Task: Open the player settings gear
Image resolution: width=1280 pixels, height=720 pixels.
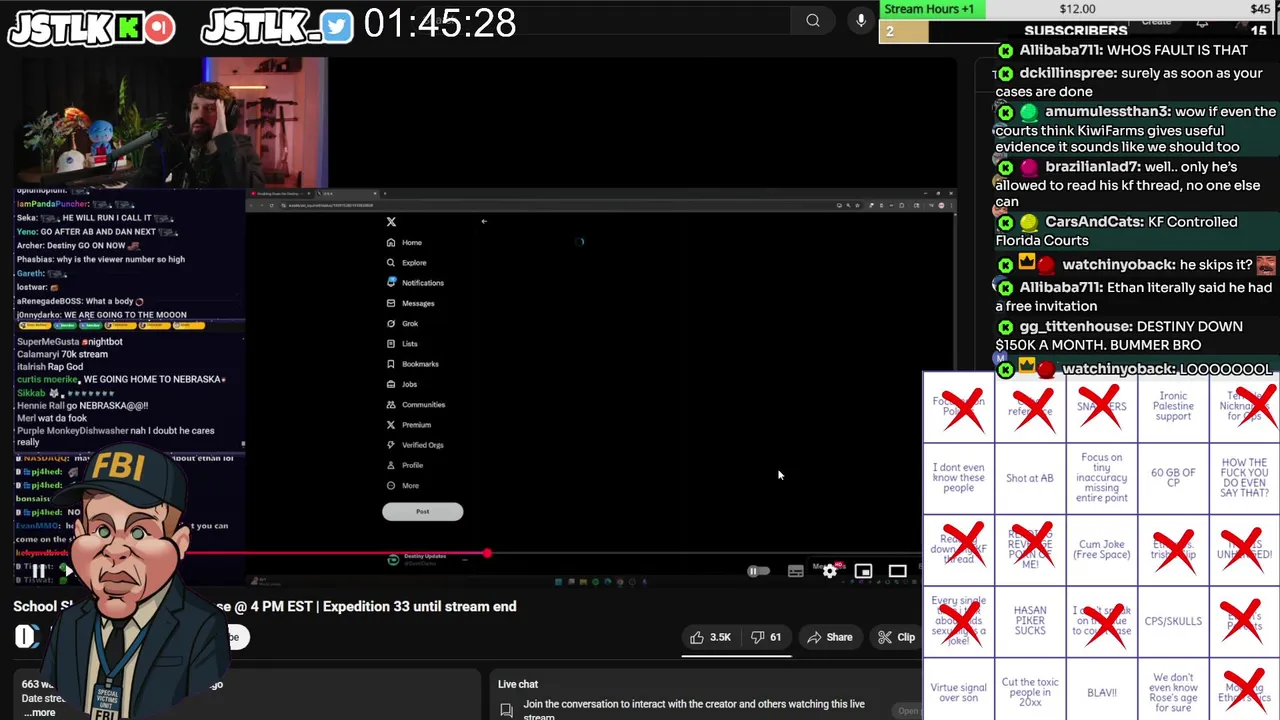Action: (830, 571)
